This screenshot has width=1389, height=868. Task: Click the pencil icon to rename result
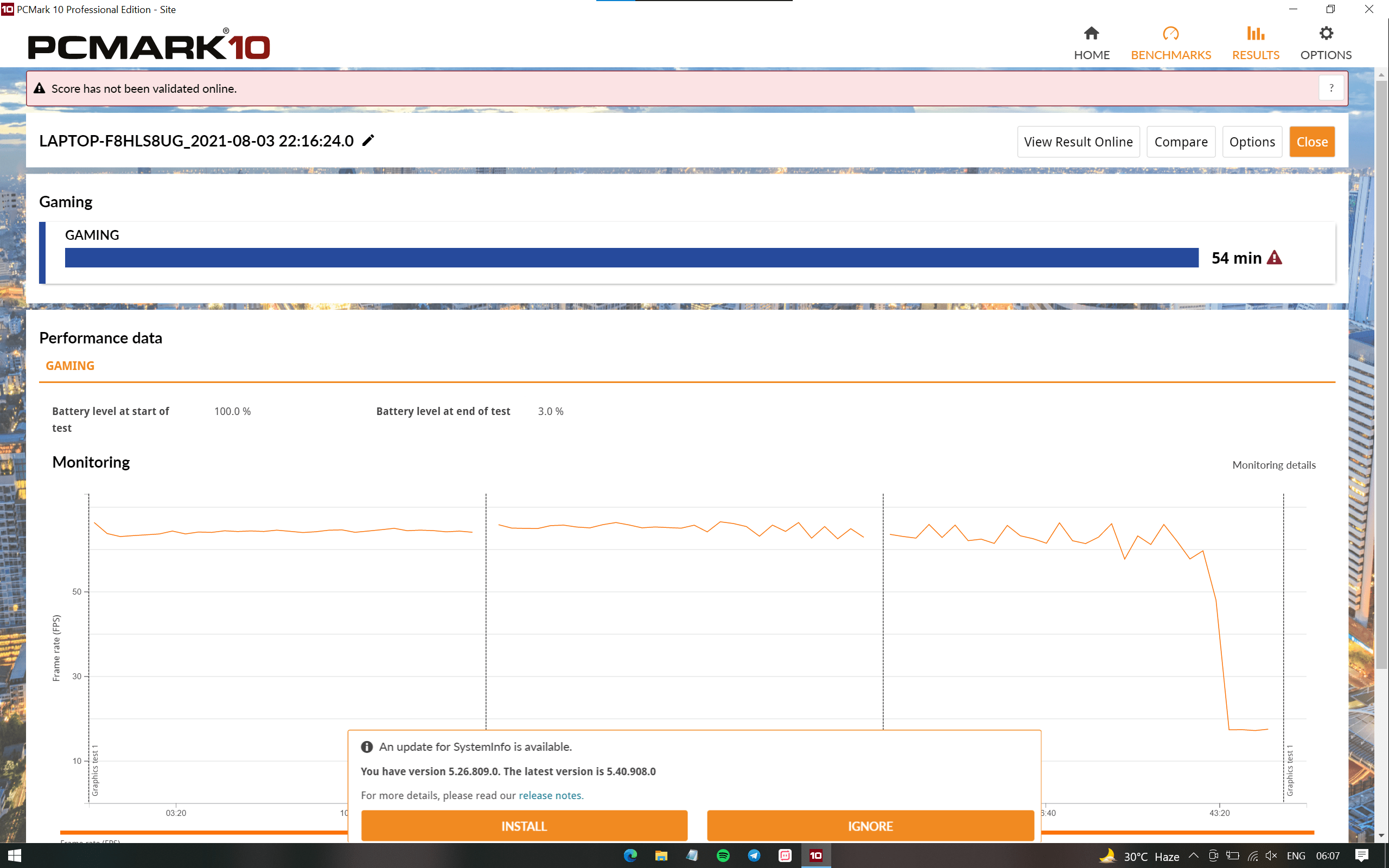click(x=368, y=141)
